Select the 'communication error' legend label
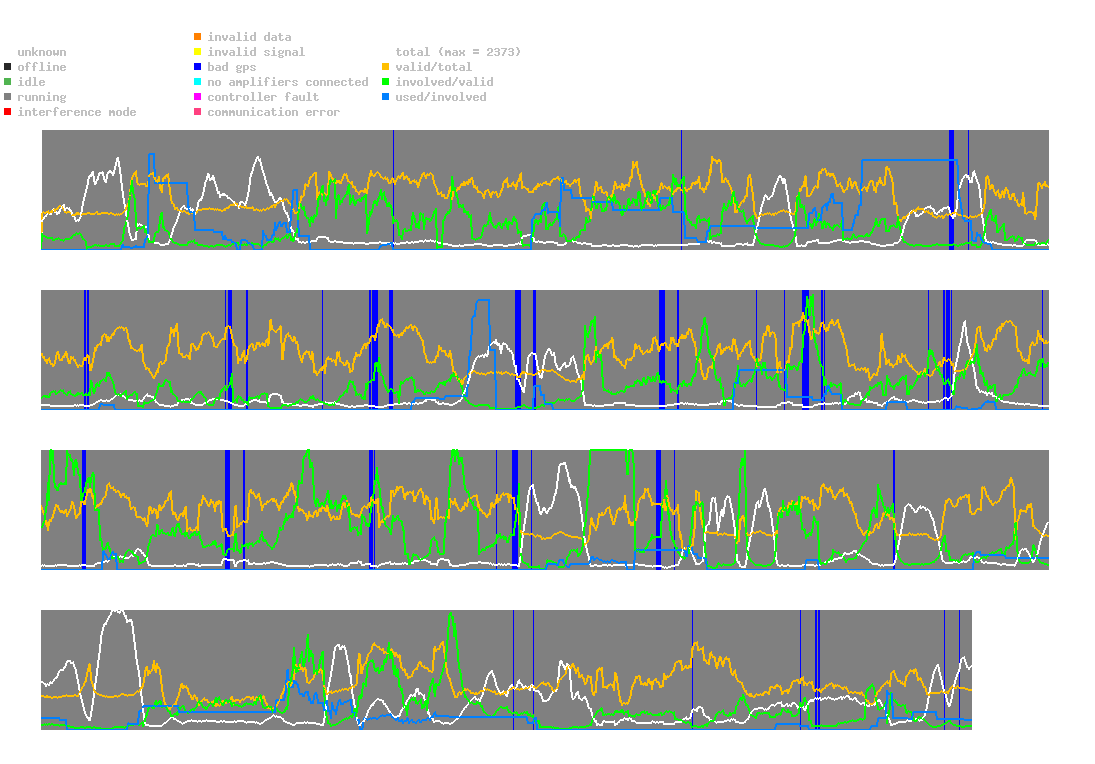1095x764 pixels. pos(274,112)
